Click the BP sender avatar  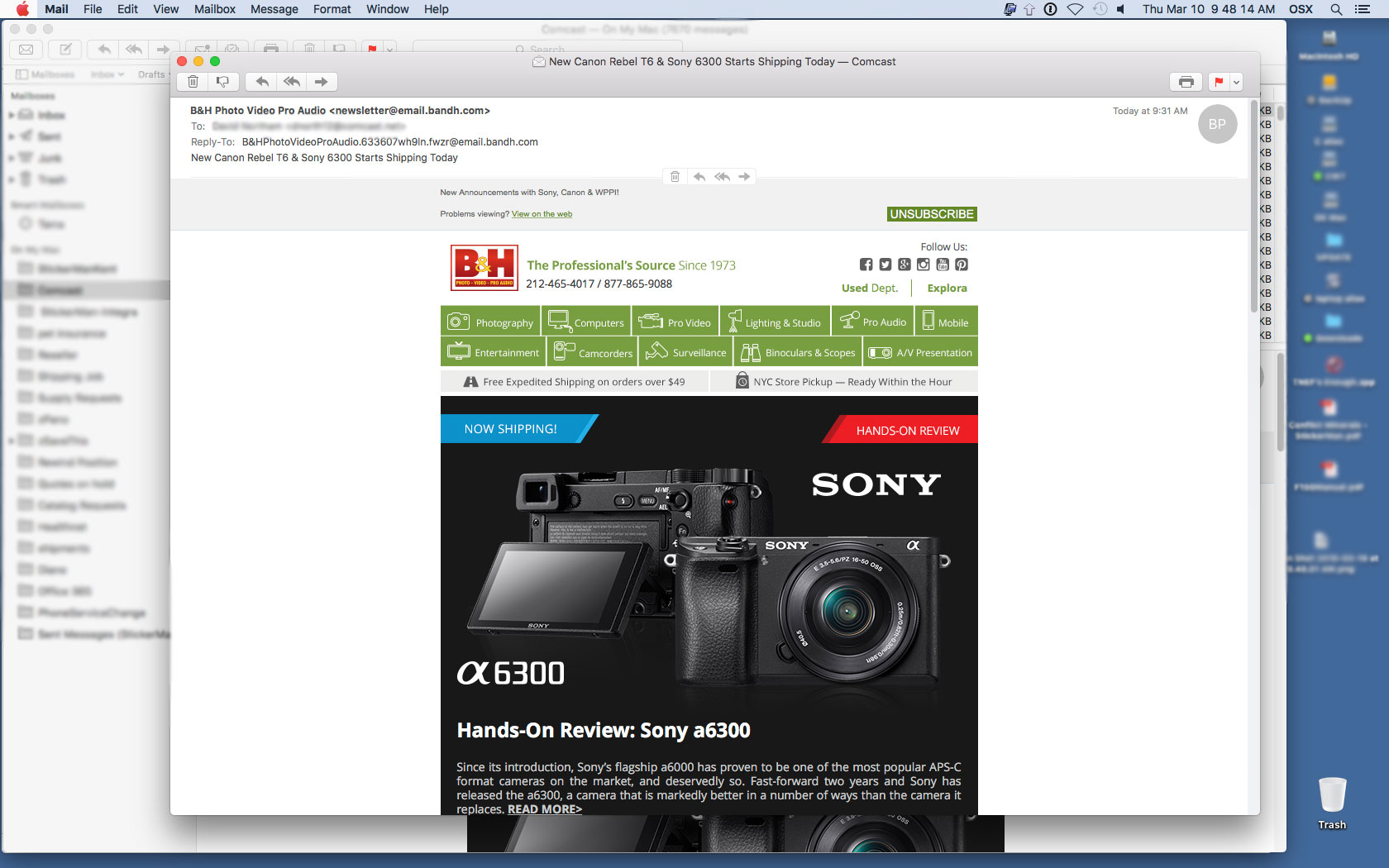pos(1217,124)
